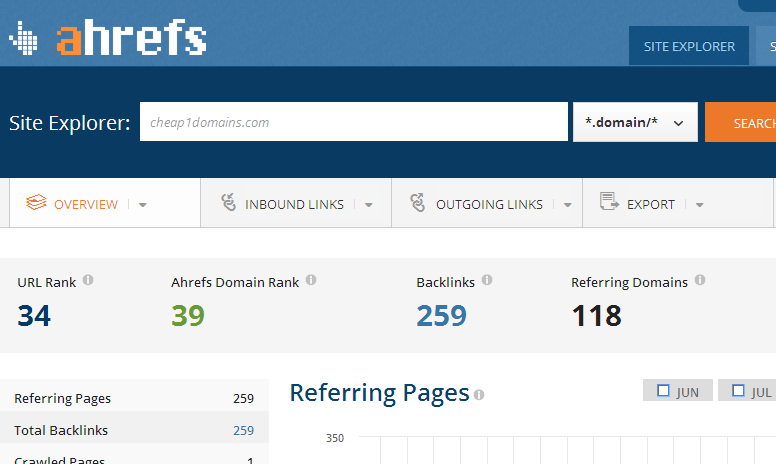This screenshot has width=776, height=464.
Task: Expand the Outgoing Links dropdown arrow
Action: point(568,205)
